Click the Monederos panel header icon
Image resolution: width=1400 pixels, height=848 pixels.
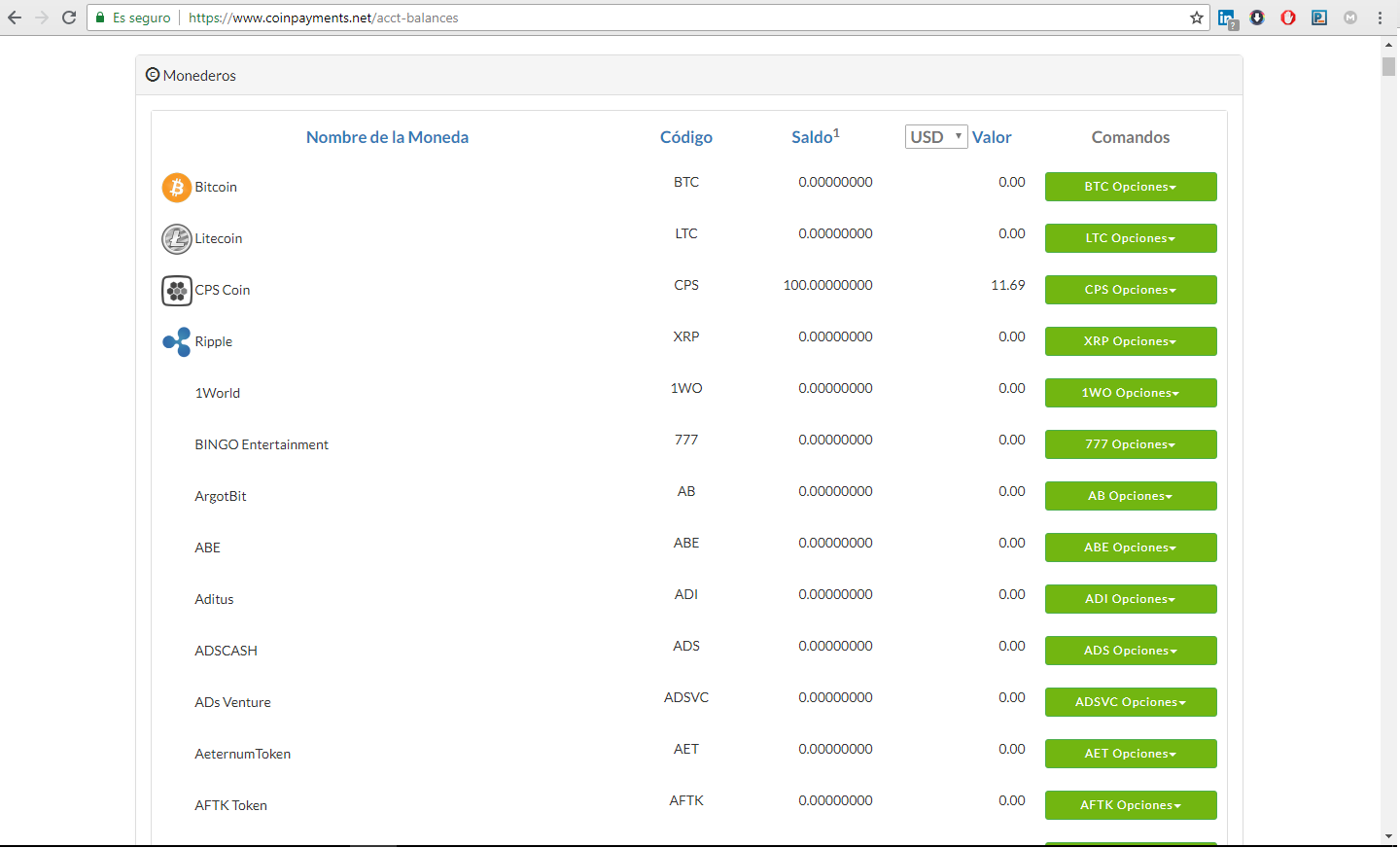click(153, 75)
